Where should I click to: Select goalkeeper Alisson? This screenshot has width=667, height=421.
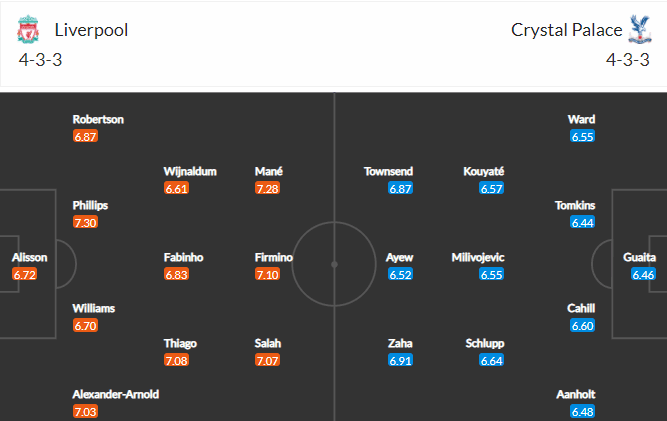29,257
